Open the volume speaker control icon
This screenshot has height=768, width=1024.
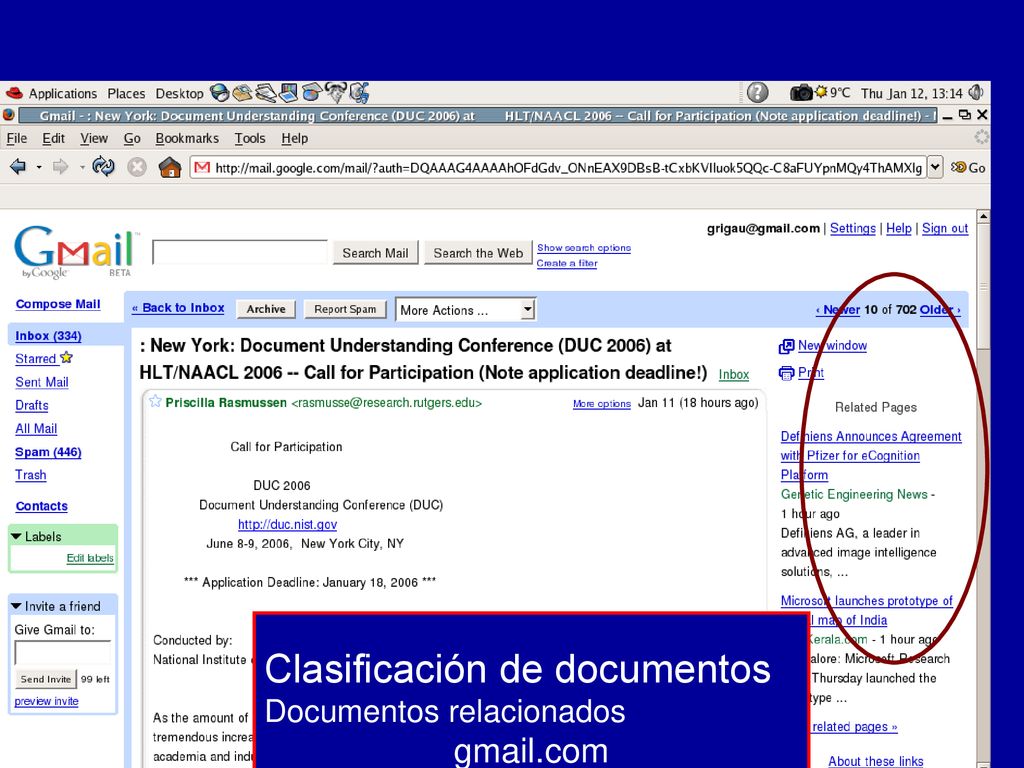976,93
